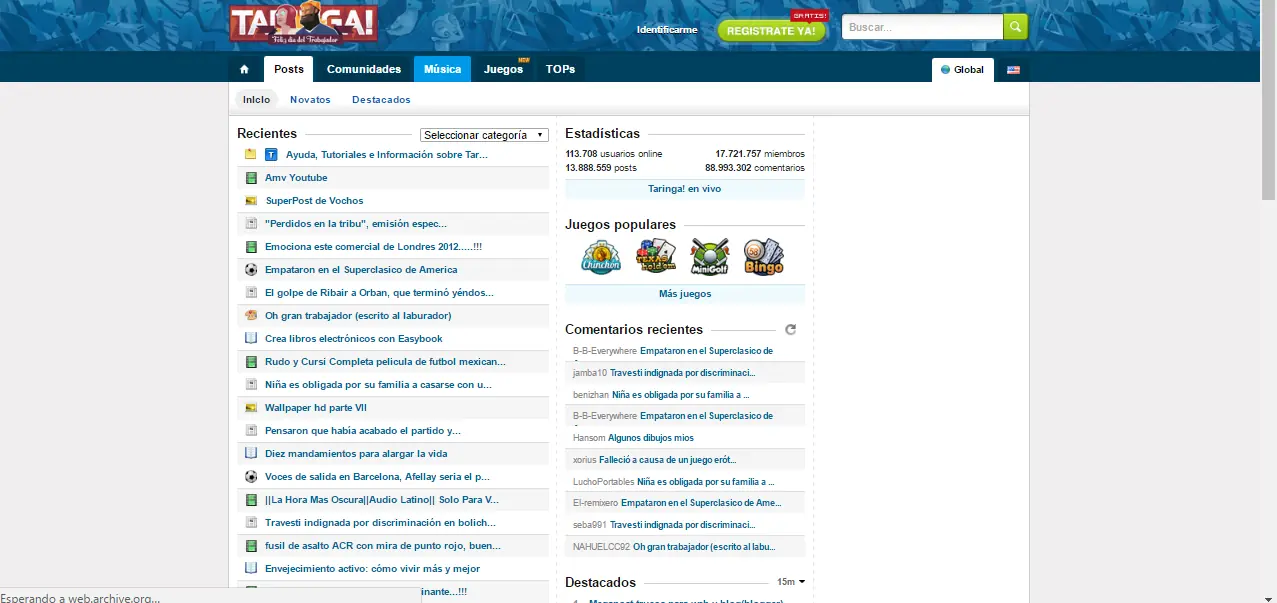Screen dimensions: 1277x603
Task: Click the book icon beside Crea libros electrónicos
Action: [x=251, y=339]
